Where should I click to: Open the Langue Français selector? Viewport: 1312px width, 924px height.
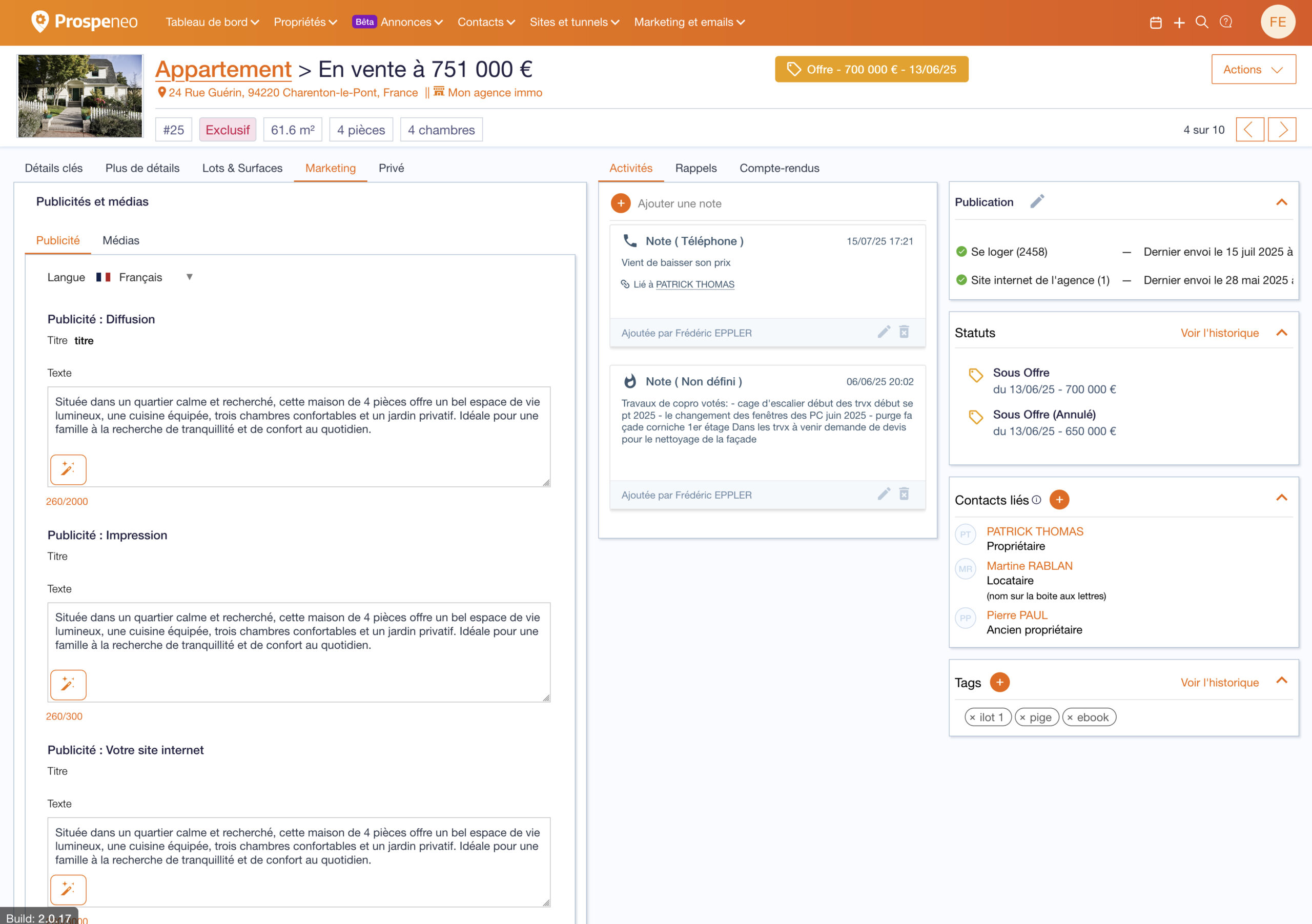pyautogui.click(x=145, y=277)
